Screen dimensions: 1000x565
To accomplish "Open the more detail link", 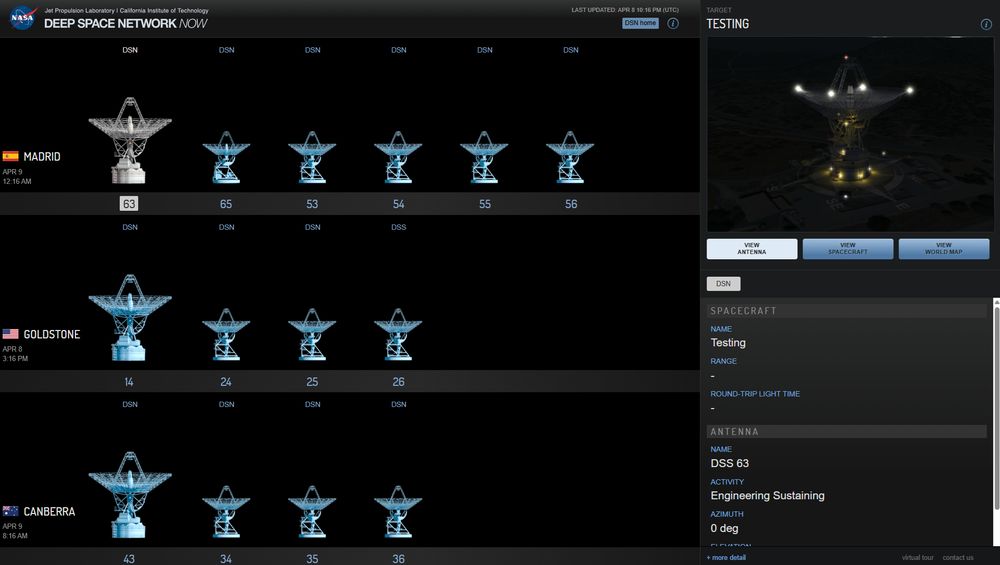I will 726,557.
